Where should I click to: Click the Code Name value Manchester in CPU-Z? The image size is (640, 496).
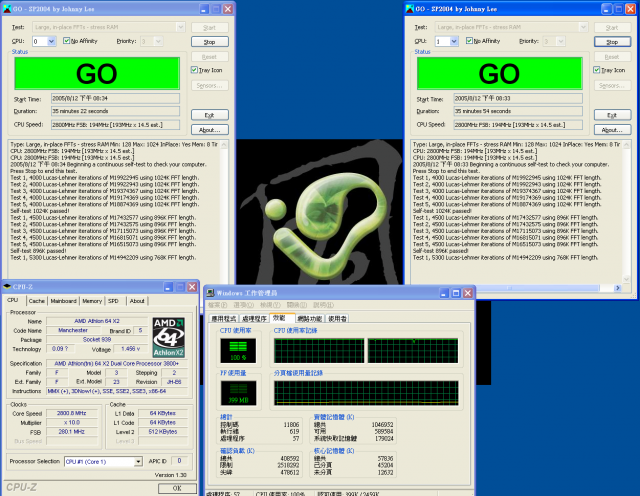73,330
